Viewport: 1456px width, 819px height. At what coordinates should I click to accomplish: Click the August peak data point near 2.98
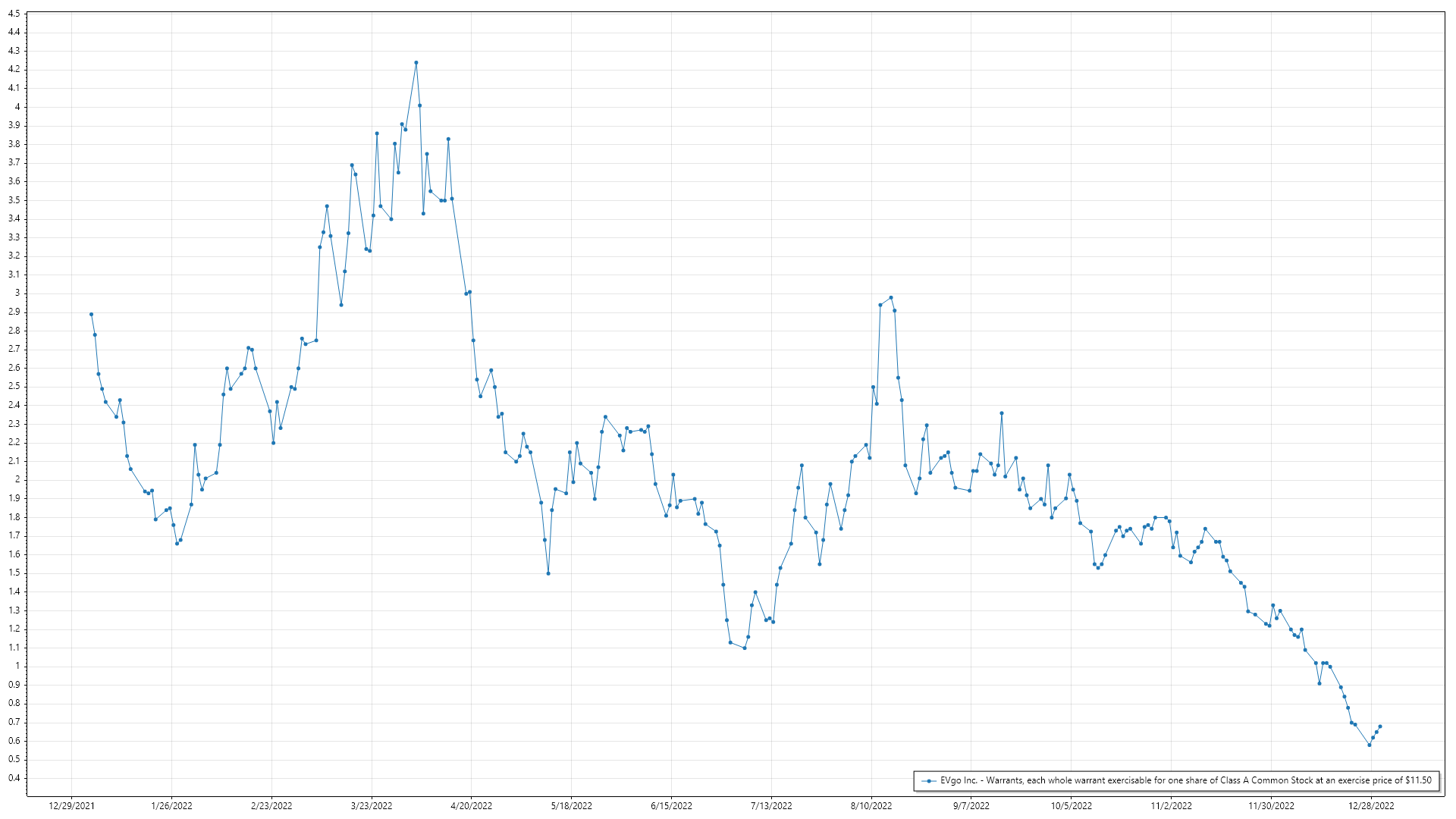(x=891, y=297)
